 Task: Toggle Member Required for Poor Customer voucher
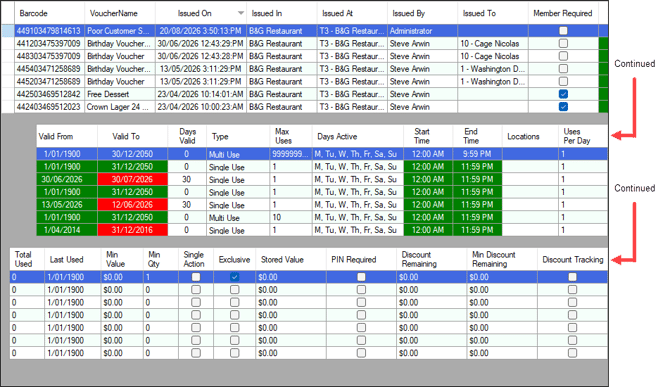pos(563,31)
